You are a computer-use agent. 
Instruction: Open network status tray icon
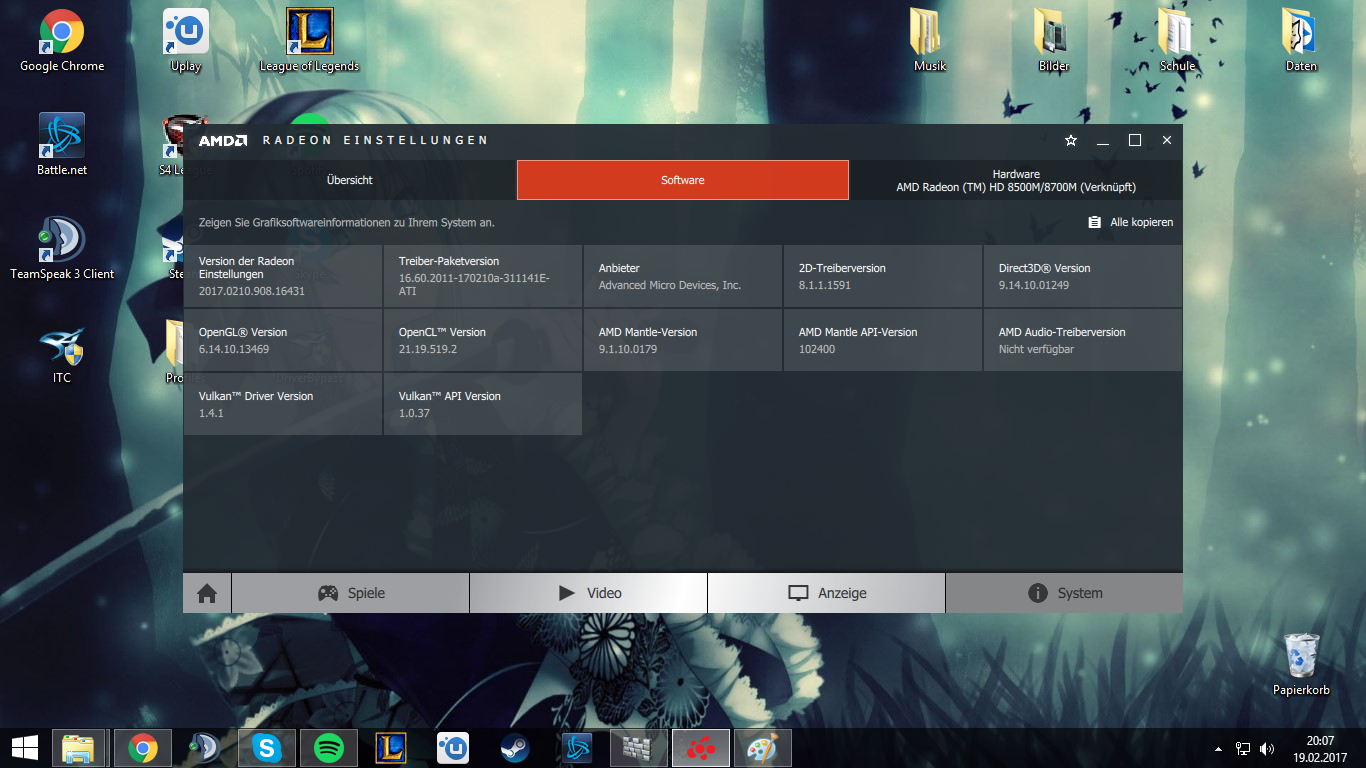click(1243, 748)
